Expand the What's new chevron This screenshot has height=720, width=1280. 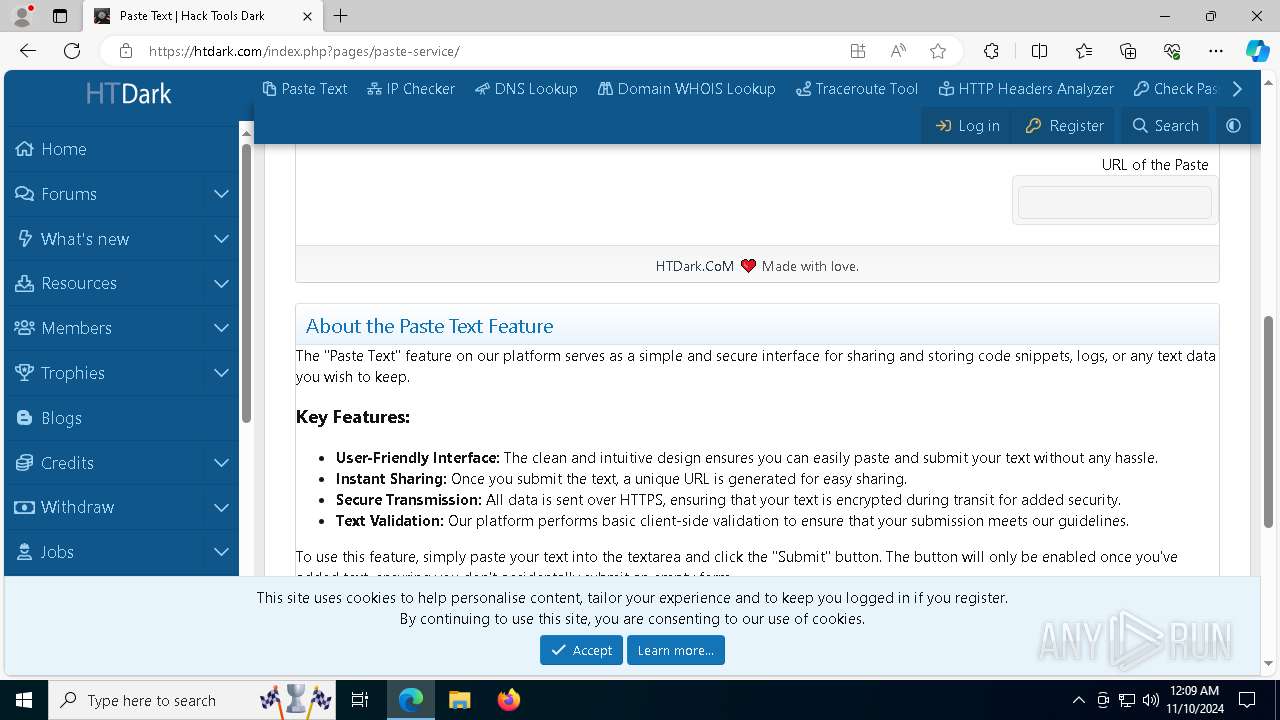coord(221,239)
